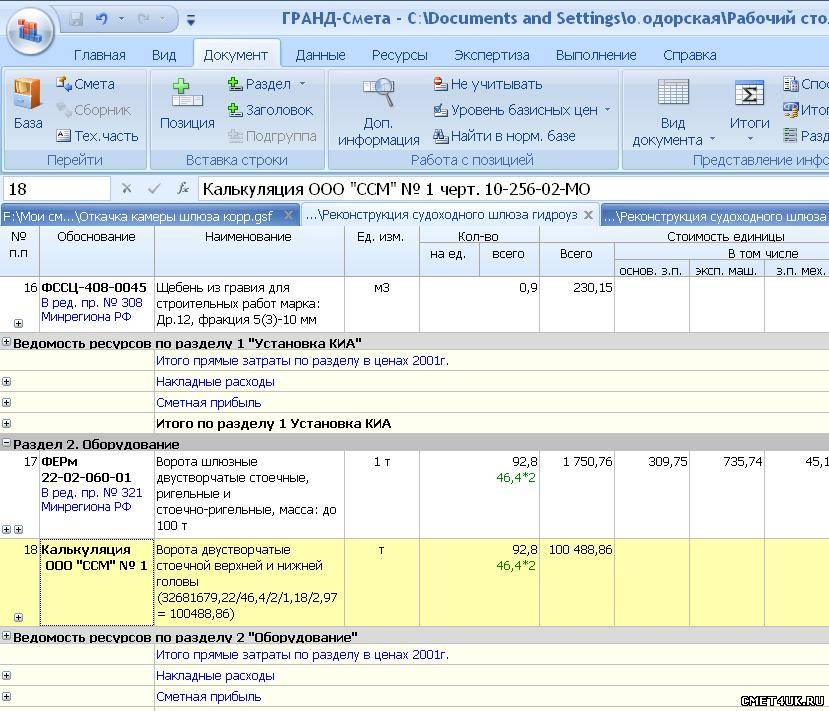This screenshot has height=711, width=829.
Task: Insert a Раздел section
Action: (x=260, y=84)
